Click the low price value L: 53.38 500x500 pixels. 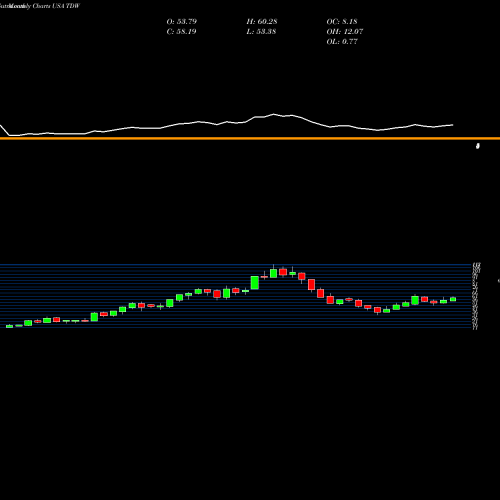click(261, 32)
